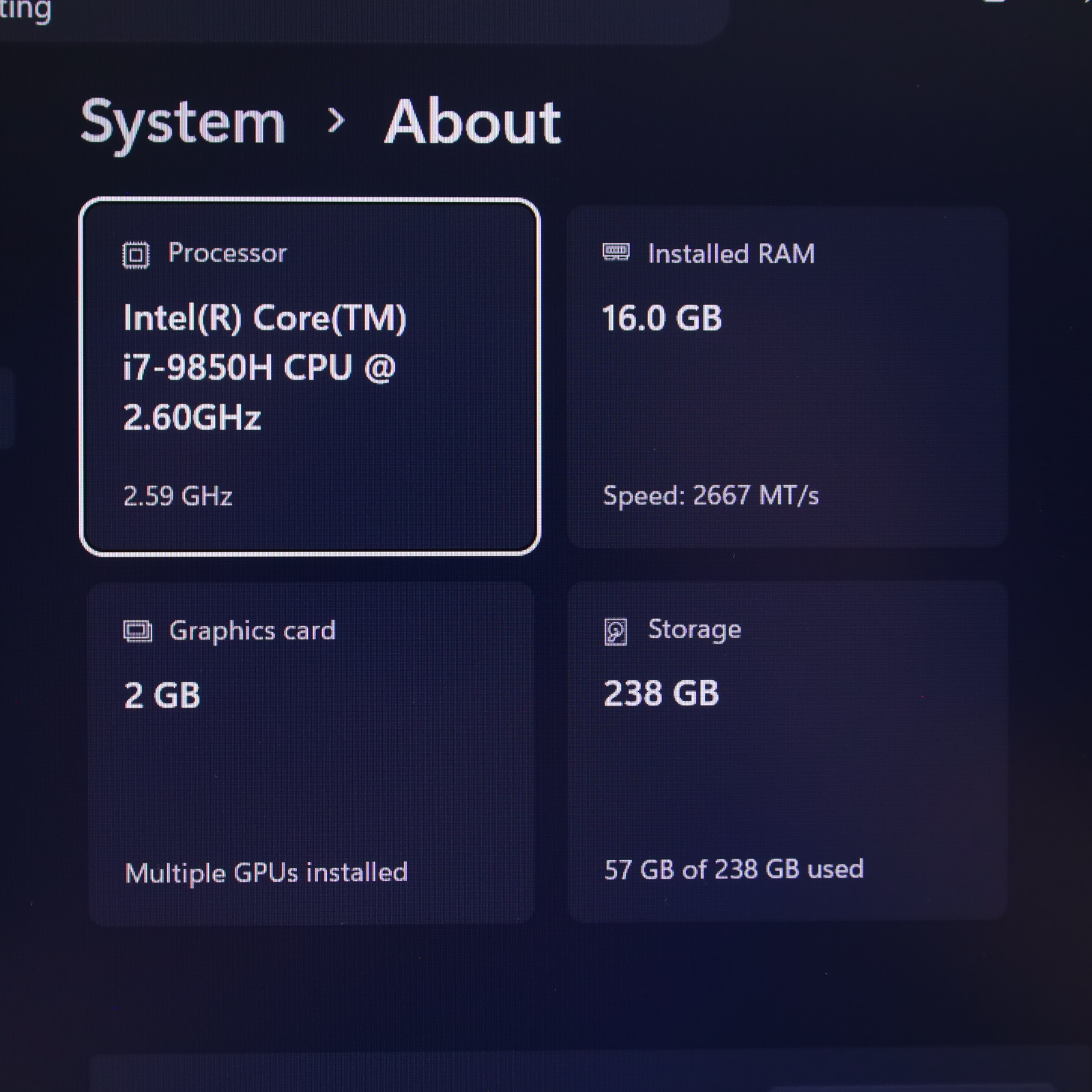Select the 238 GB storage value
Image resolution: width=1092 pixels, height=1092 pixels.
click(662, 693)
